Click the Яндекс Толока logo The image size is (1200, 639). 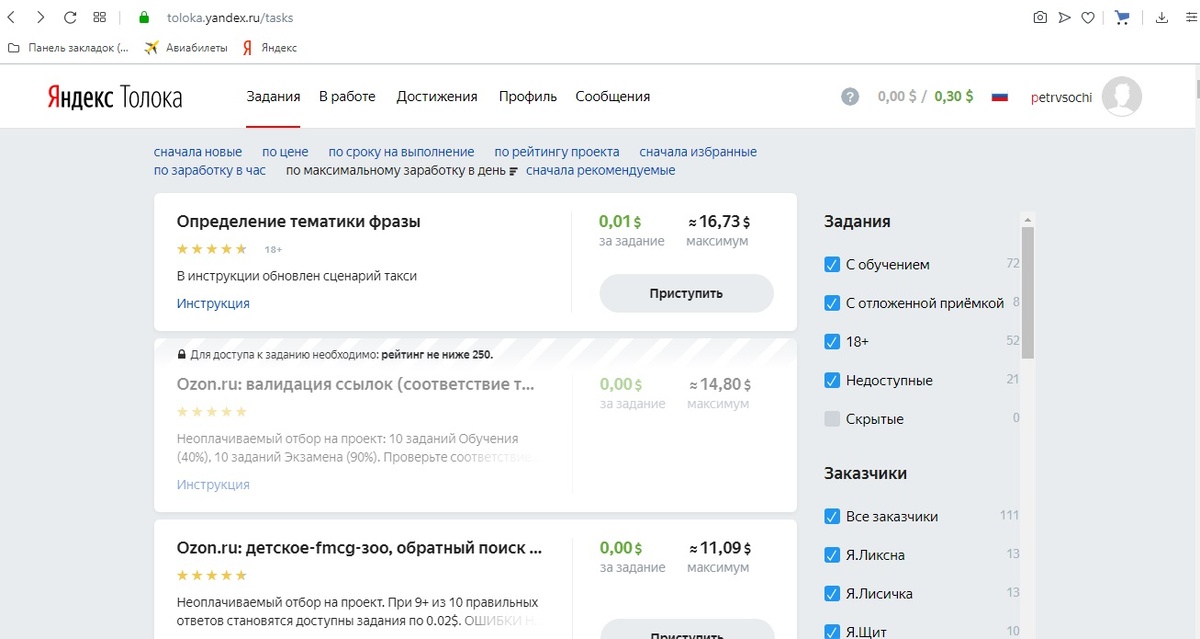coord(115,97)
